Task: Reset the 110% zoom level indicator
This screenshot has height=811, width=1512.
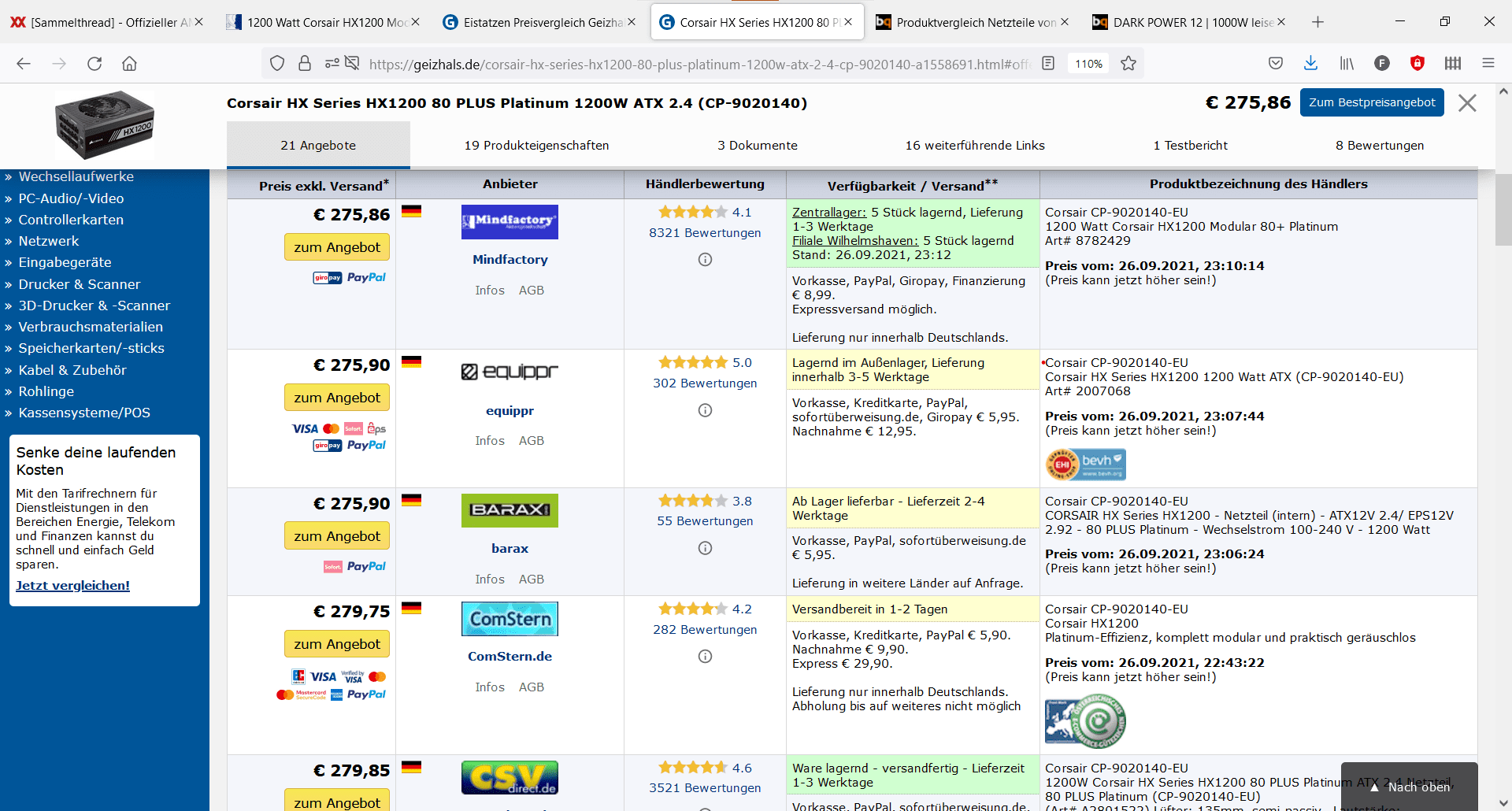Action: pyautogui.click(x=1088, y=64)
